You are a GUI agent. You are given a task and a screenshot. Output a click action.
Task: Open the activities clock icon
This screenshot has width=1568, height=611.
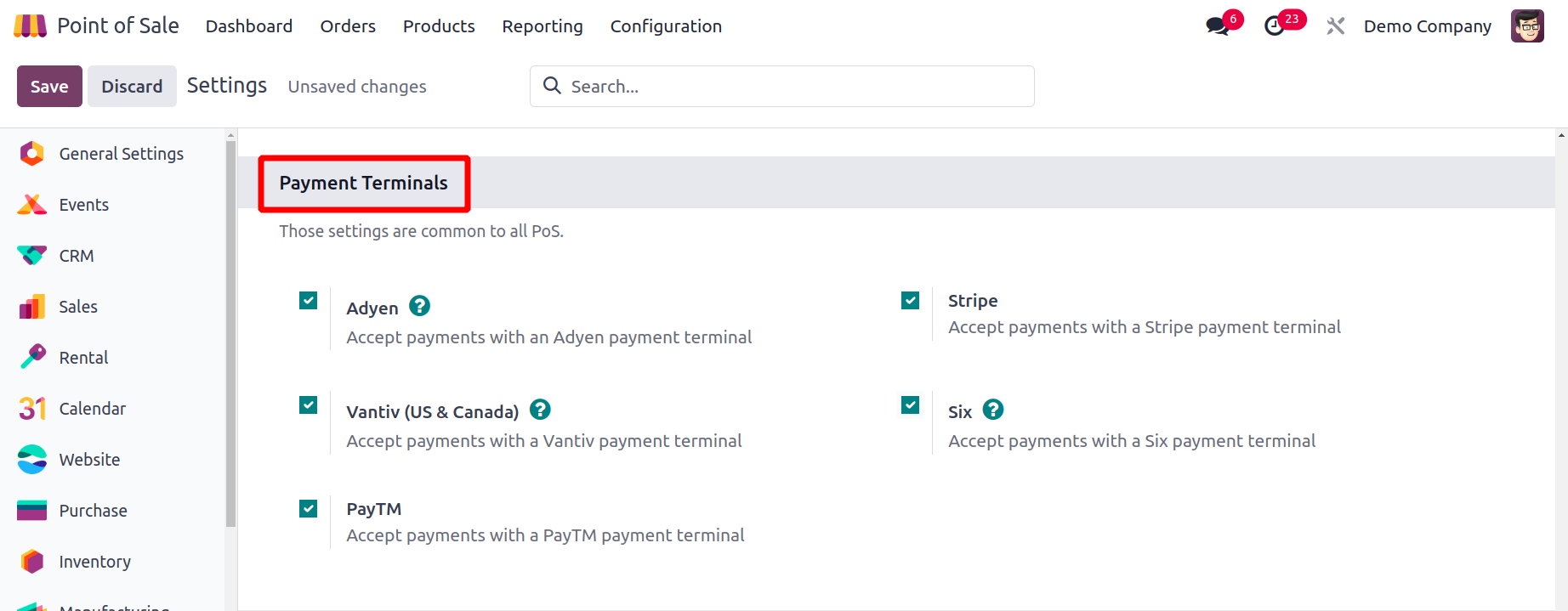(1274, 26)
